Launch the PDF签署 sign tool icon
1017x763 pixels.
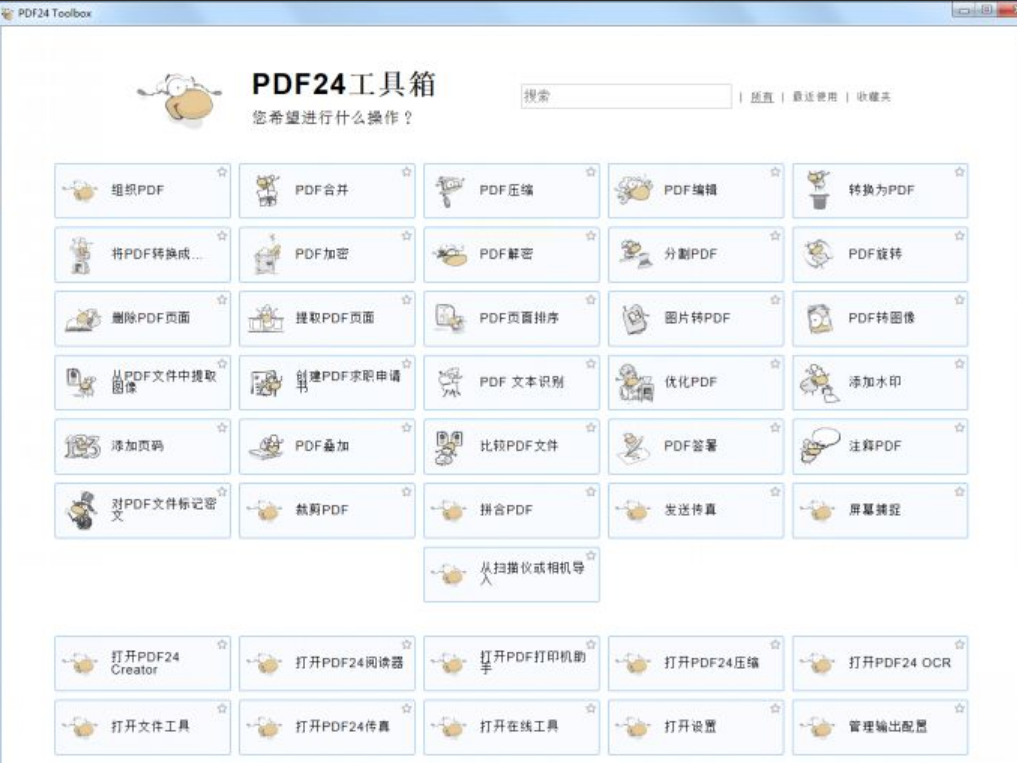[x=634, y=447]
